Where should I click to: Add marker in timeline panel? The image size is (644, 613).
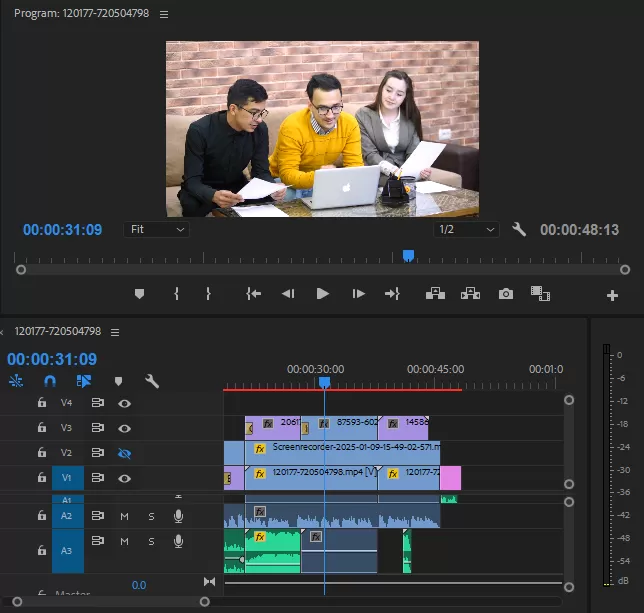(x=118, y=381)
